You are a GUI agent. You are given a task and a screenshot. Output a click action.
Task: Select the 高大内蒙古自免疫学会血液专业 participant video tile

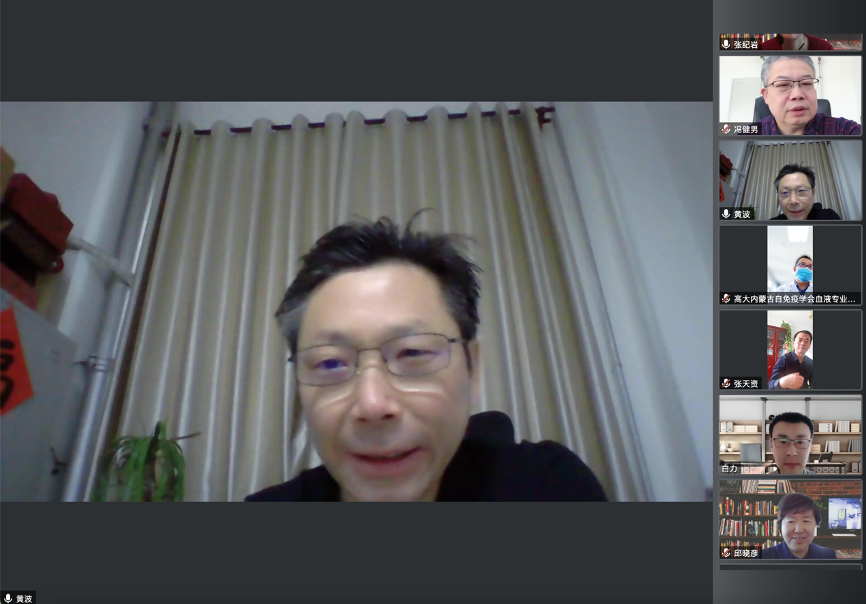pyautogui.click(x=790, y=265)
